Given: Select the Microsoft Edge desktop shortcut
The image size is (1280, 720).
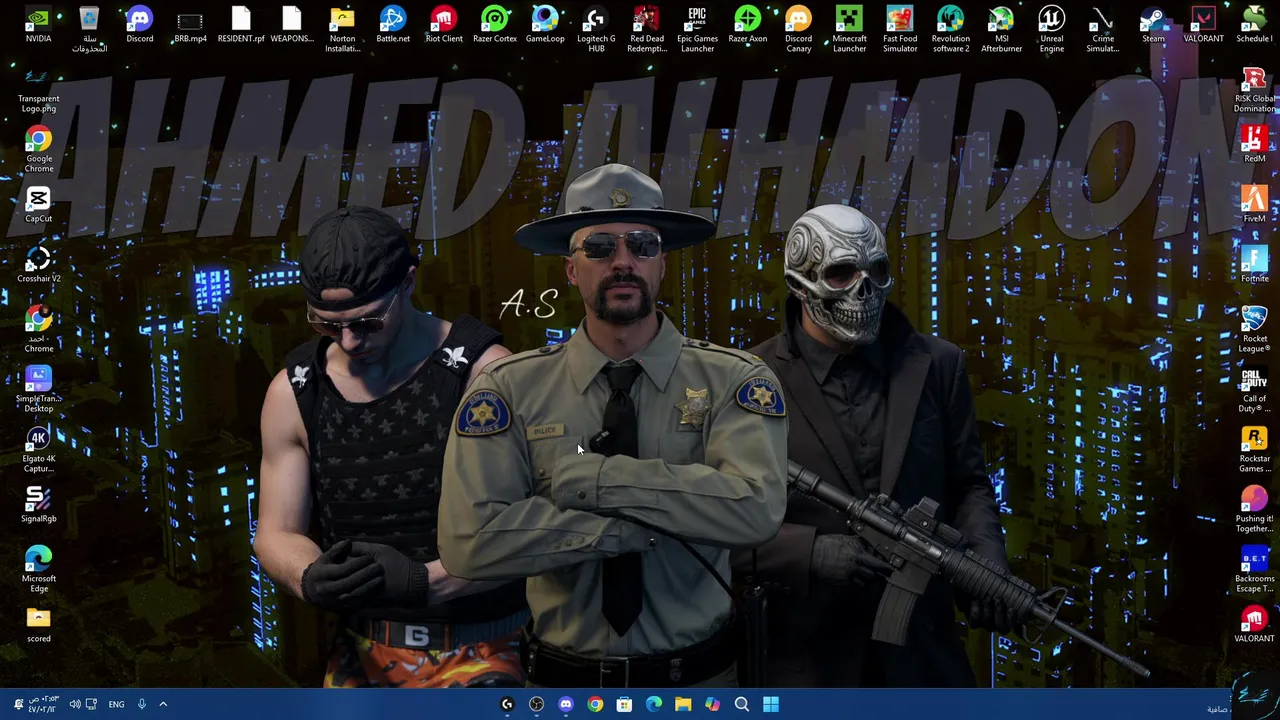Looking at the screenshot, I should 38,570.
